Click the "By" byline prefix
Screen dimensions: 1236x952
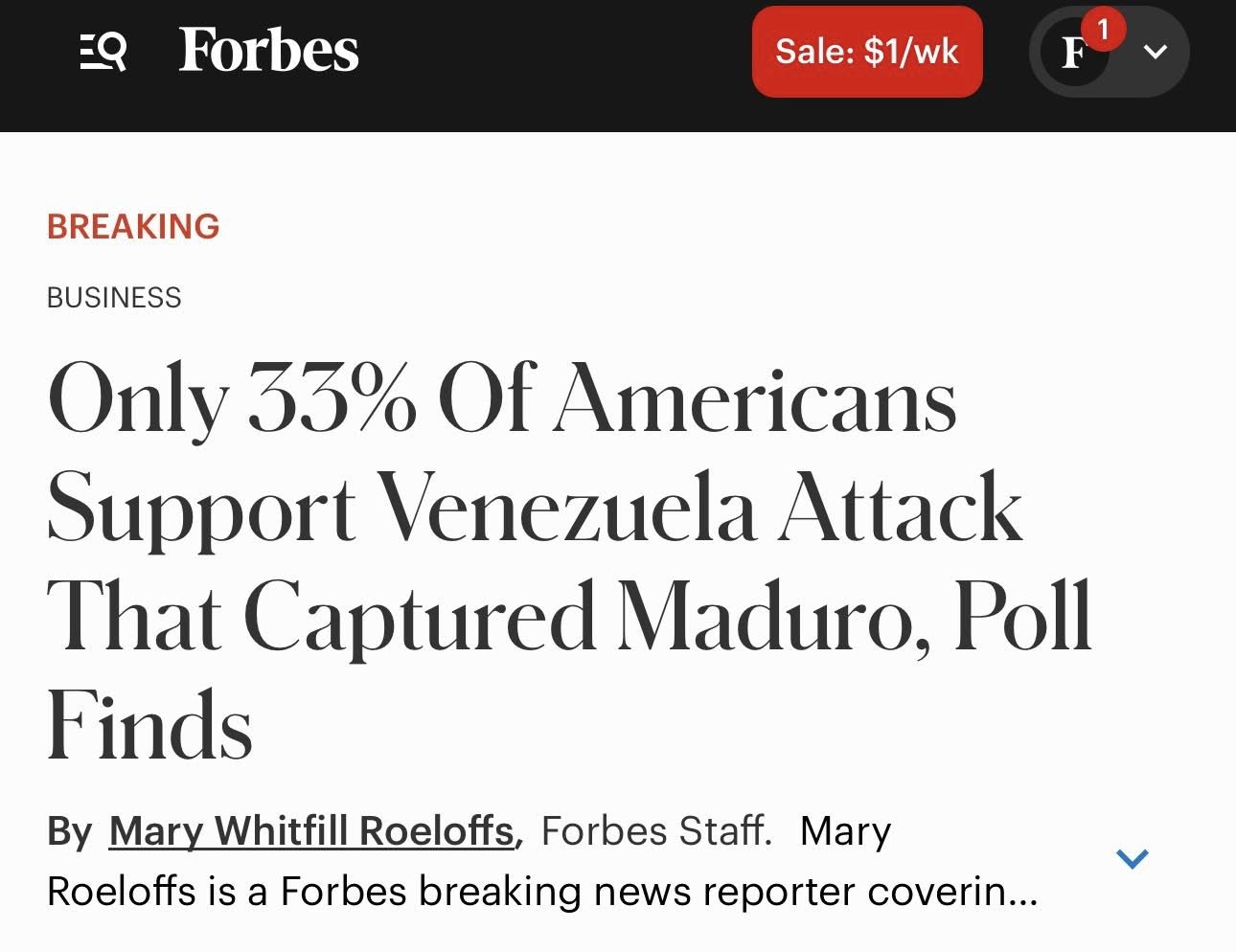(x=69, y=831)
